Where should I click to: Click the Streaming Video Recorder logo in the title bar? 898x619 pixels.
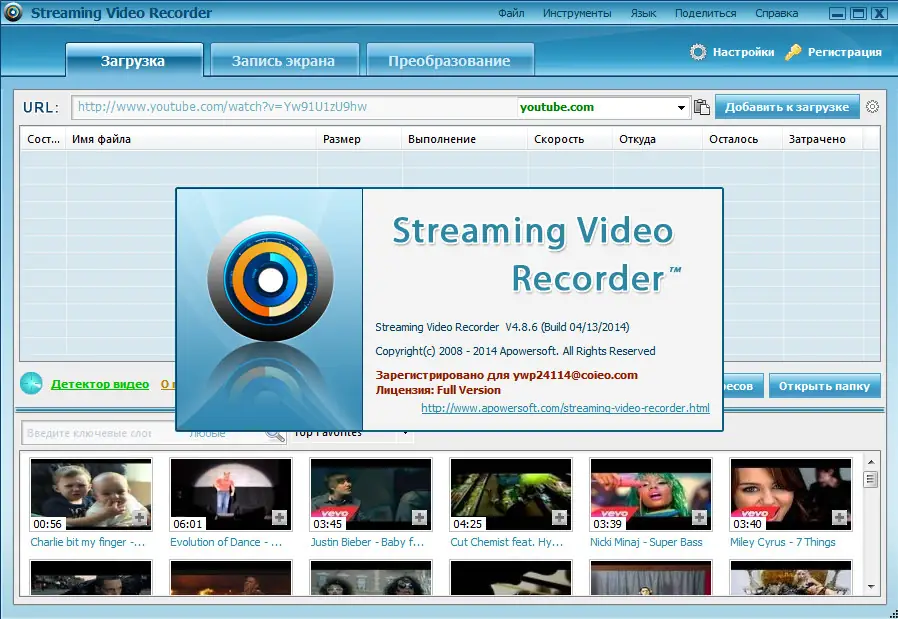click(13, 13)
